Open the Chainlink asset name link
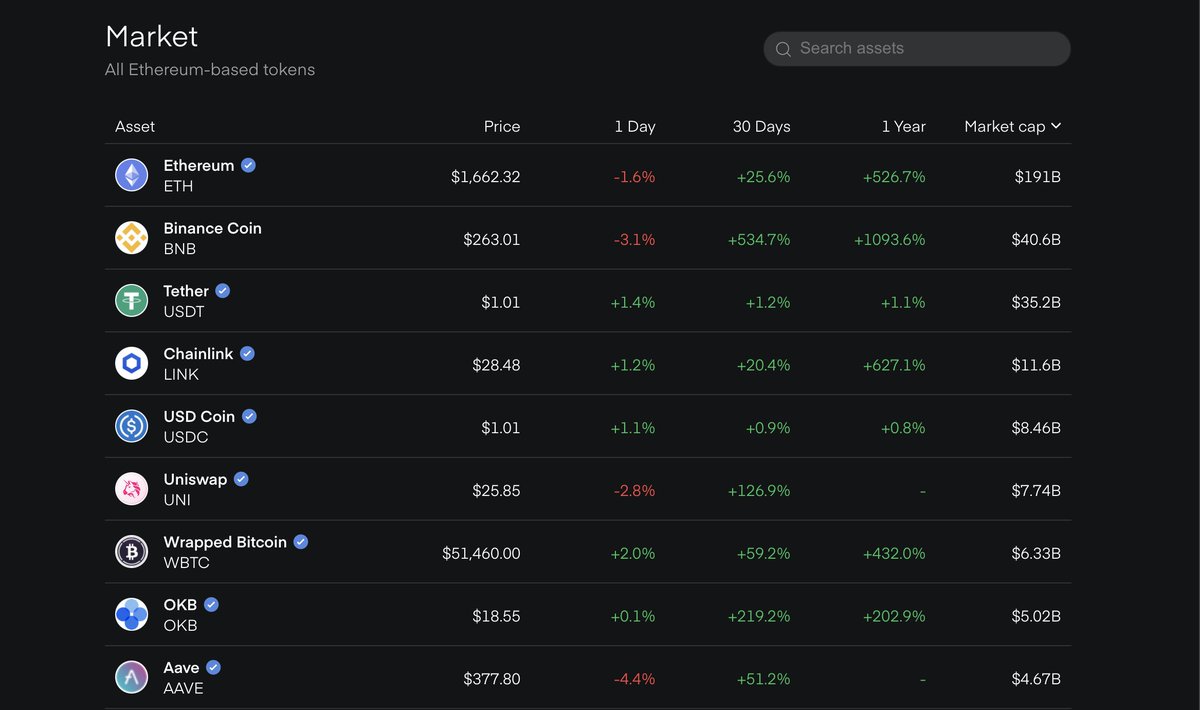 click(198, 353)
